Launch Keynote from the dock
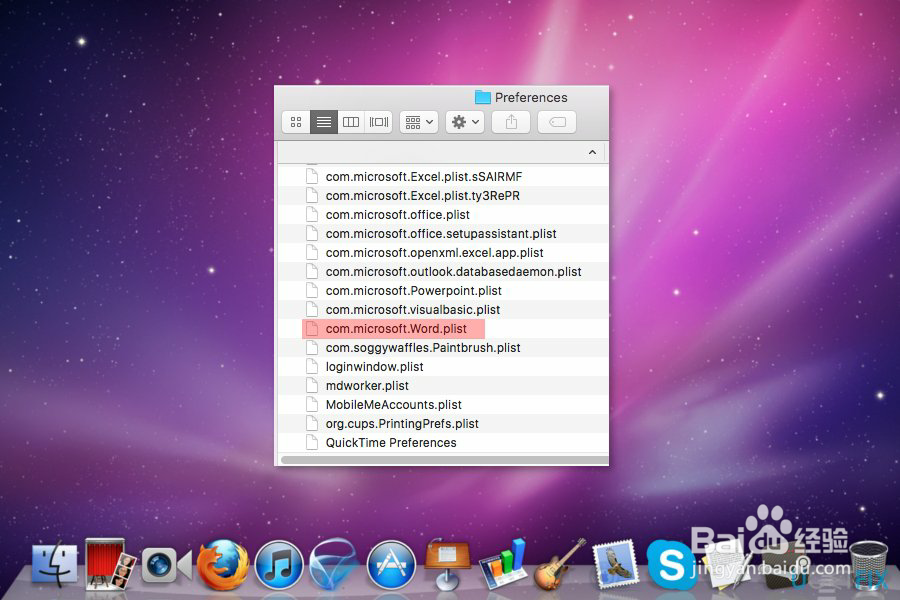The image size is (900, 600). [447, 564]
